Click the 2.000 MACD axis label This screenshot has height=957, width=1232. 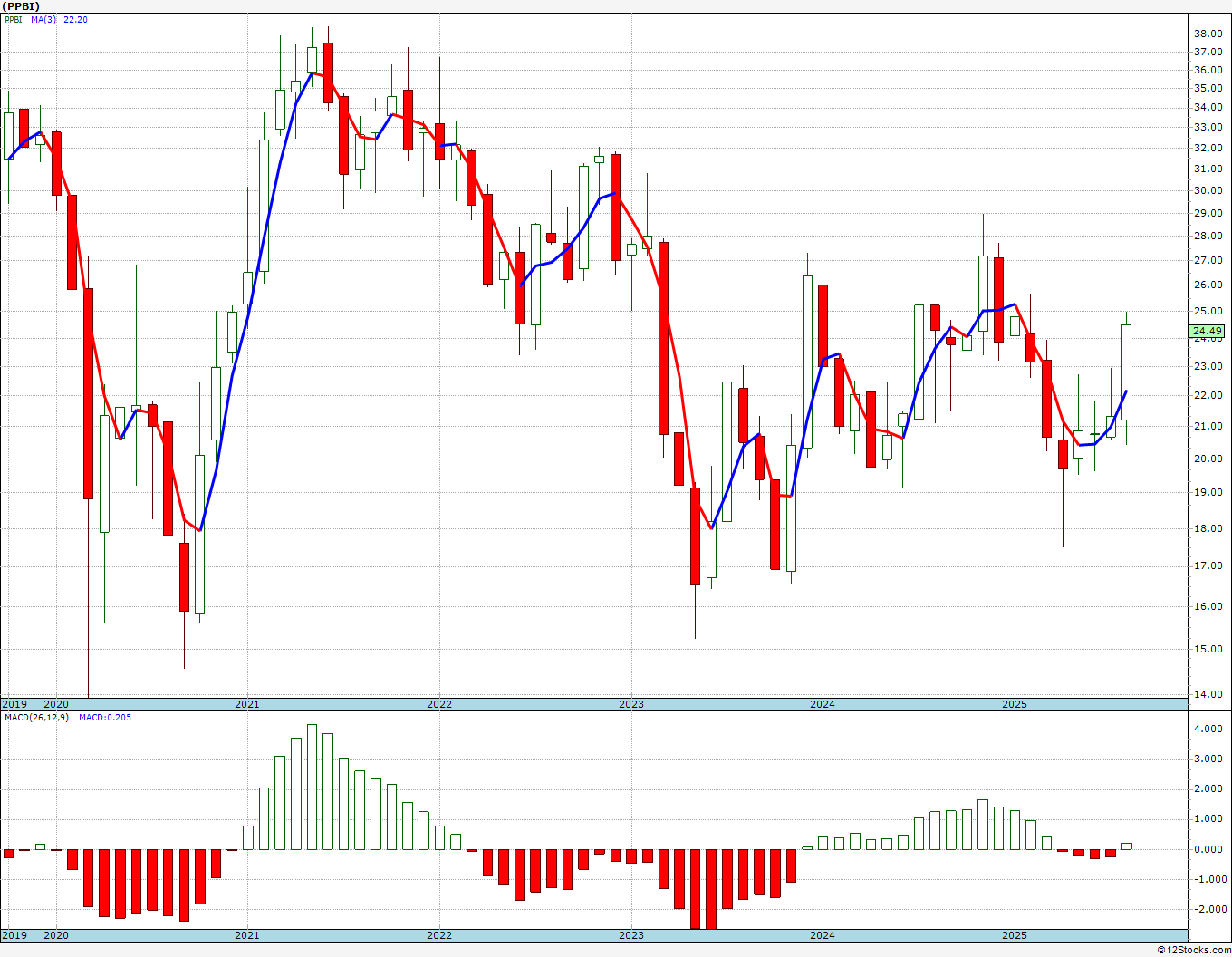(x=1208, y=789)
